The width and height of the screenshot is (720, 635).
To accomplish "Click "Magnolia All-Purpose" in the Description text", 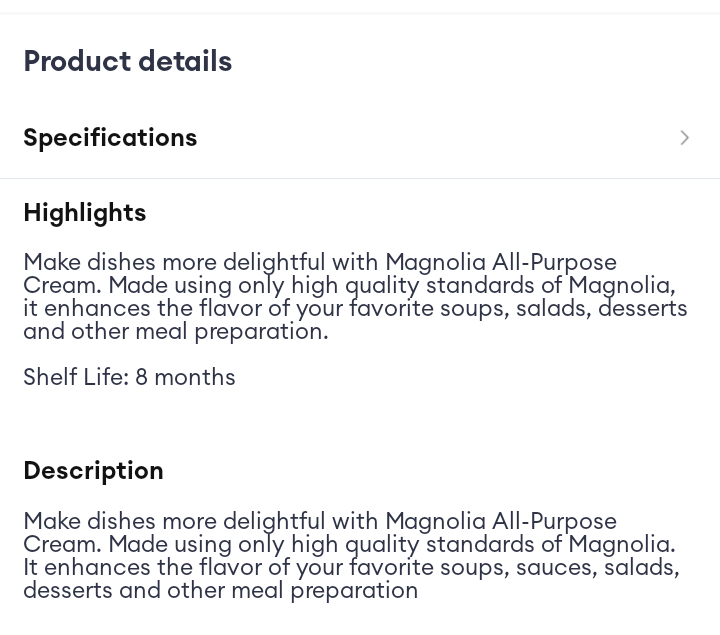I will pos(500,522).
